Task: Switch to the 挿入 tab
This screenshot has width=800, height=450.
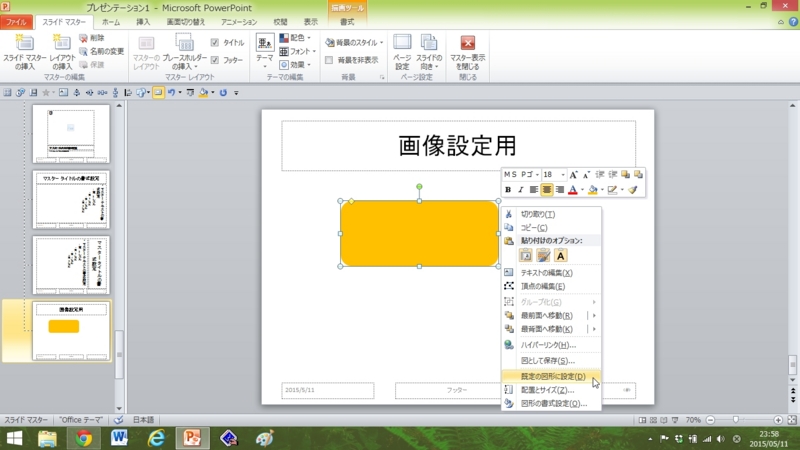Action: [143, 22]
